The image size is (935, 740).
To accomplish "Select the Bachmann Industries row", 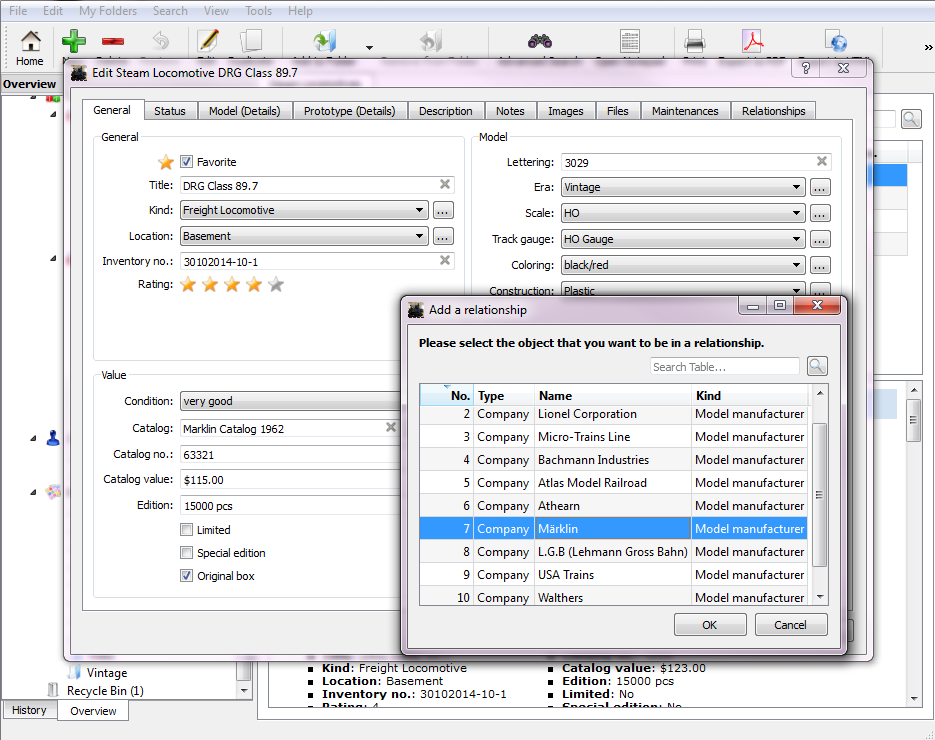I will [613, 460].
